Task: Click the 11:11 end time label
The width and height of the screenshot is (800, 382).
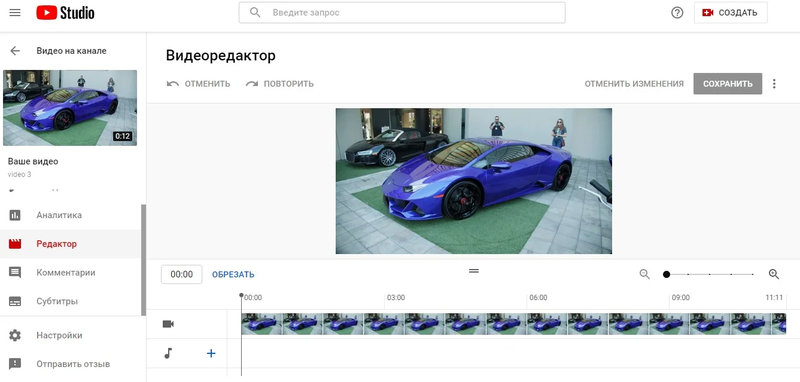Action: click(x=774, y=297)
